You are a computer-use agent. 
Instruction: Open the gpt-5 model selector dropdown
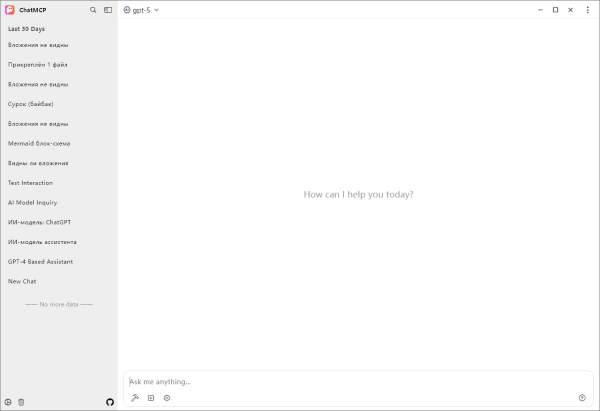tap(141, 10)
